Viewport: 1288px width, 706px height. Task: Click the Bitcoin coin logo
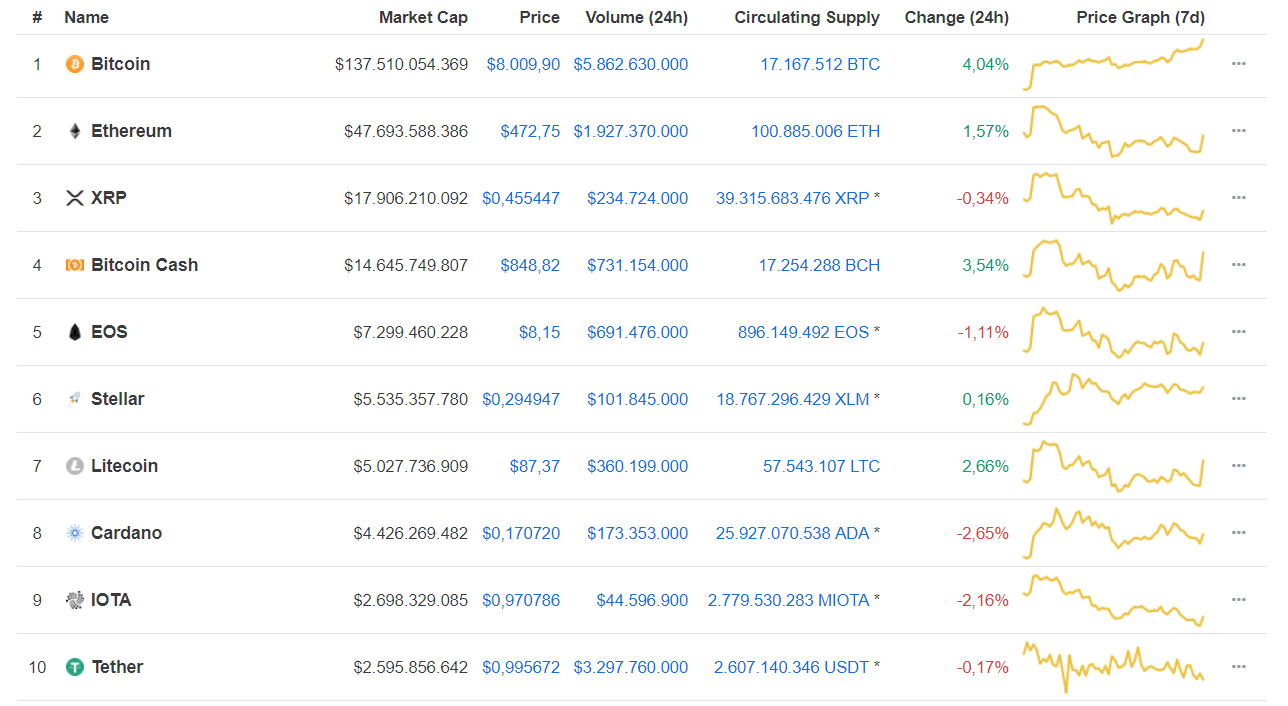point(72,63)
